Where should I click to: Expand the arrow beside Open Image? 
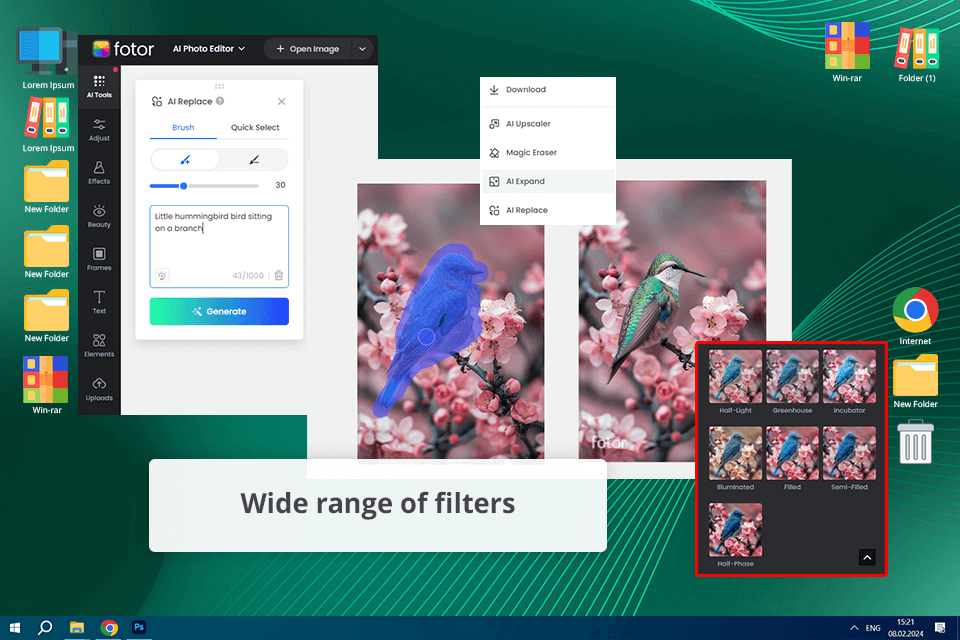362,49
